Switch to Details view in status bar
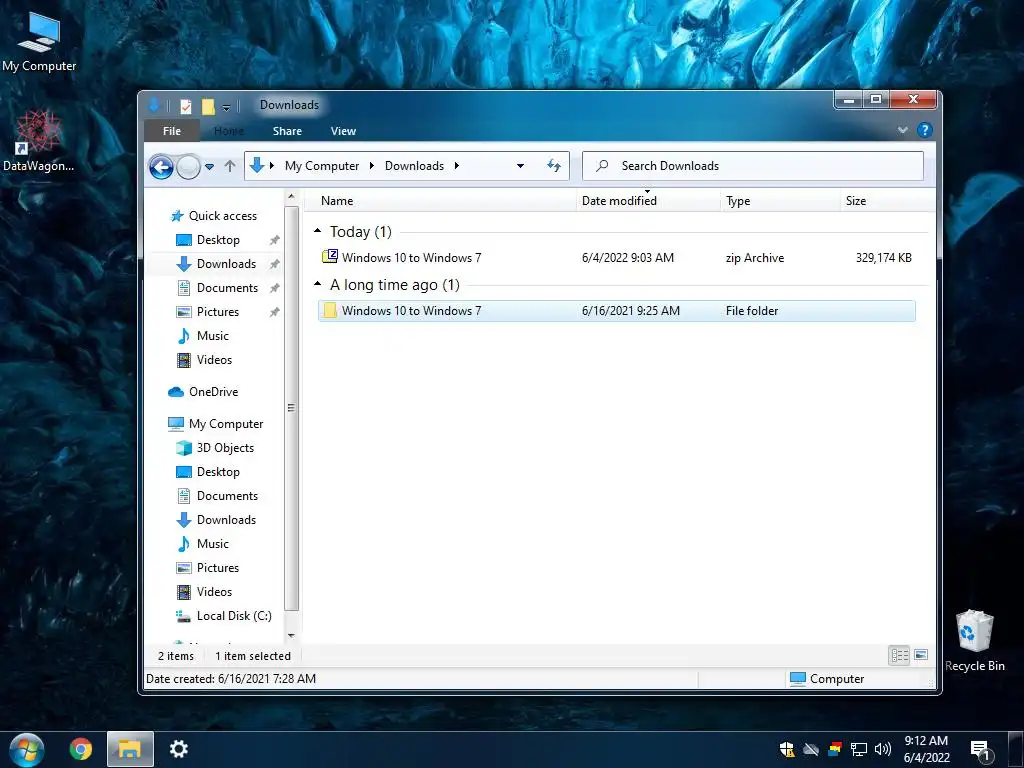This screenshot has height=768, width=1024. [x=899, y=655]
